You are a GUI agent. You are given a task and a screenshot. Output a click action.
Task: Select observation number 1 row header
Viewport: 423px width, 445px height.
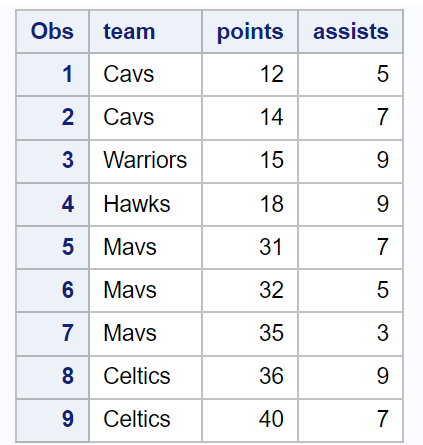[x=52, y=74]
